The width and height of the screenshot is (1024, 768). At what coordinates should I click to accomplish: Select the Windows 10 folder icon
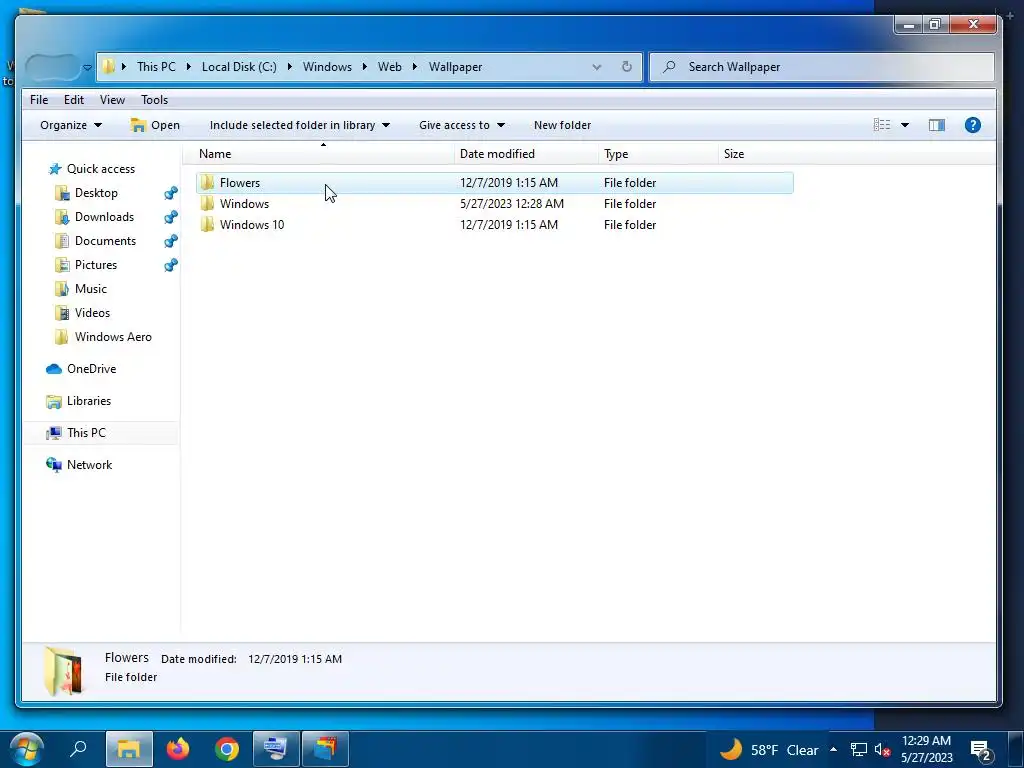(207, 224)
